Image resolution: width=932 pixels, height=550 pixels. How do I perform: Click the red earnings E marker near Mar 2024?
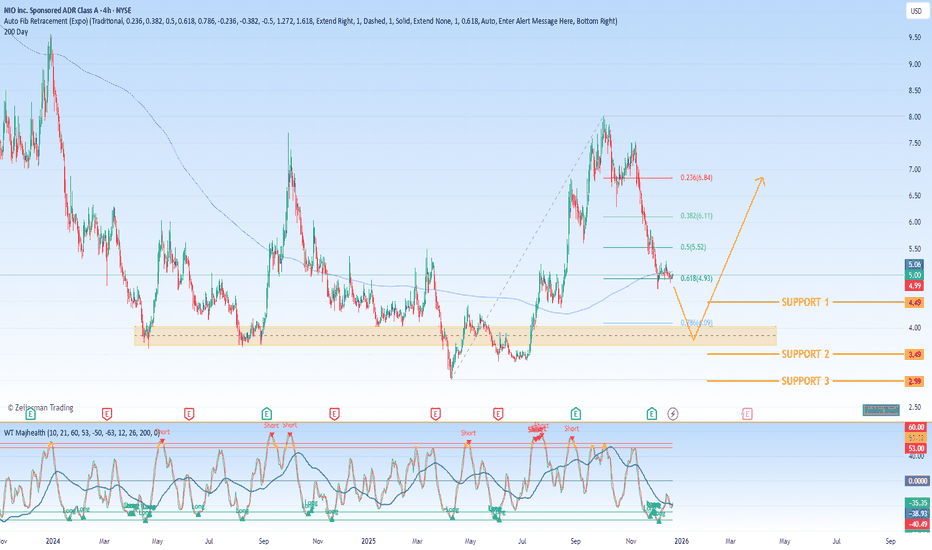105,412
